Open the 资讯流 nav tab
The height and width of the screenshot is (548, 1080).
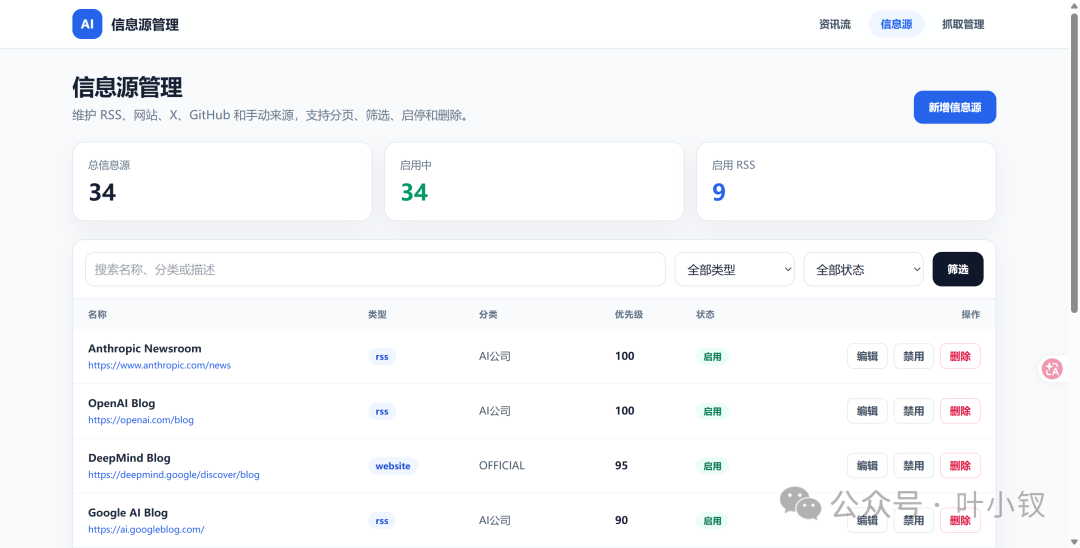tap(835, 24)
